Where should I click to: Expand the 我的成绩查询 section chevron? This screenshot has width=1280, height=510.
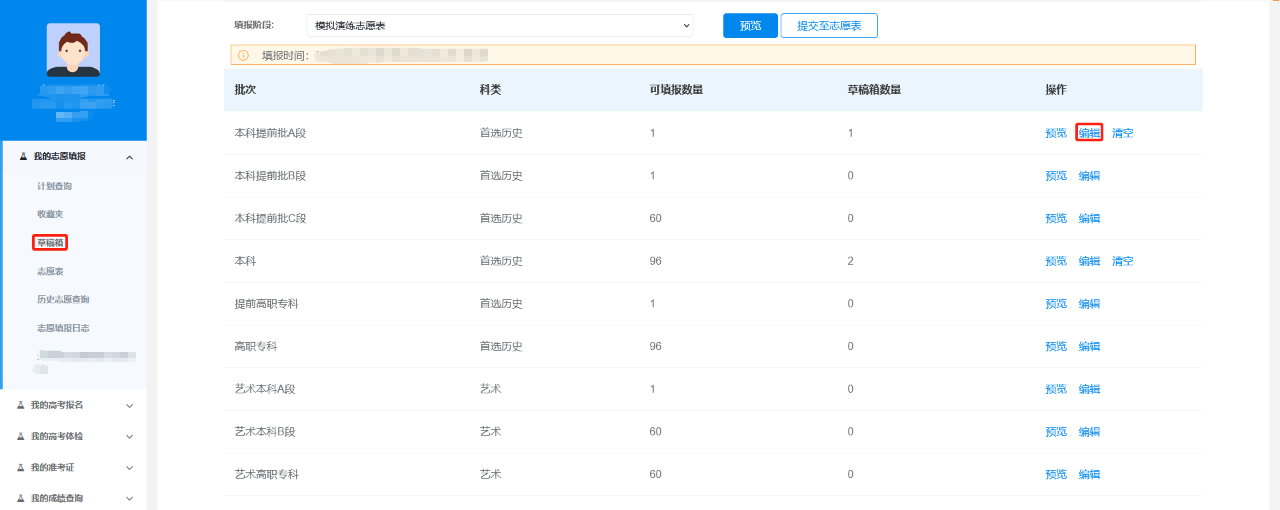click(129, 498)
